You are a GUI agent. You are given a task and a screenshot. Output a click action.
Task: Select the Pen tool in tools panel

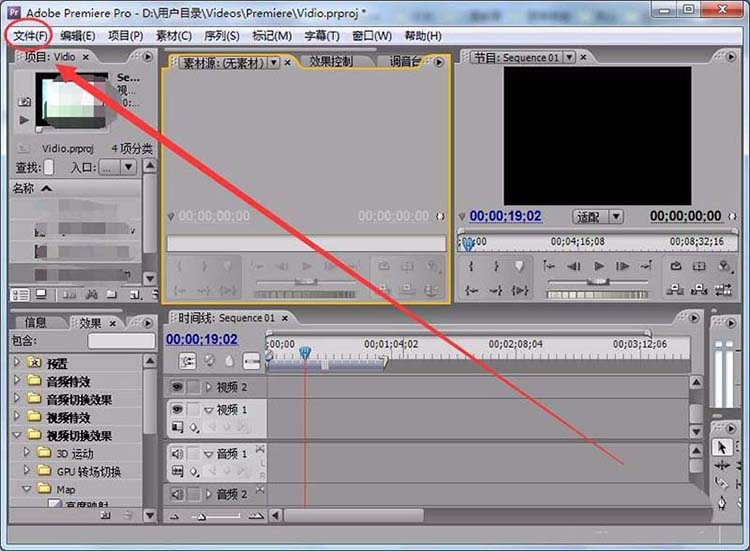click(722, 503)
